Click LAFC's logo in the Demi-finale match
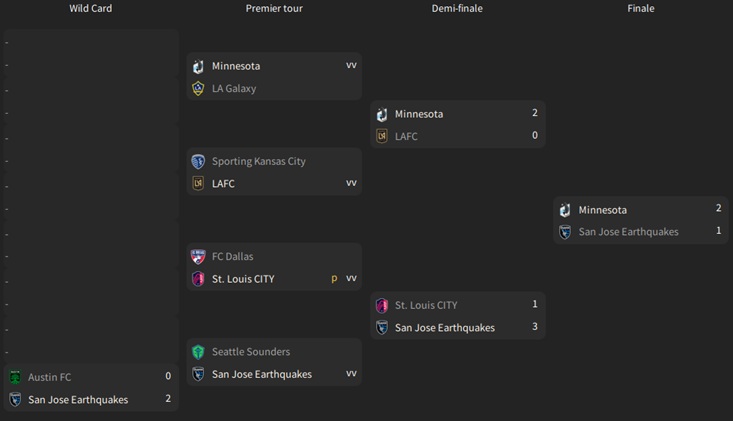This screenshot has width=733, height=421. [x=381, y=136]
